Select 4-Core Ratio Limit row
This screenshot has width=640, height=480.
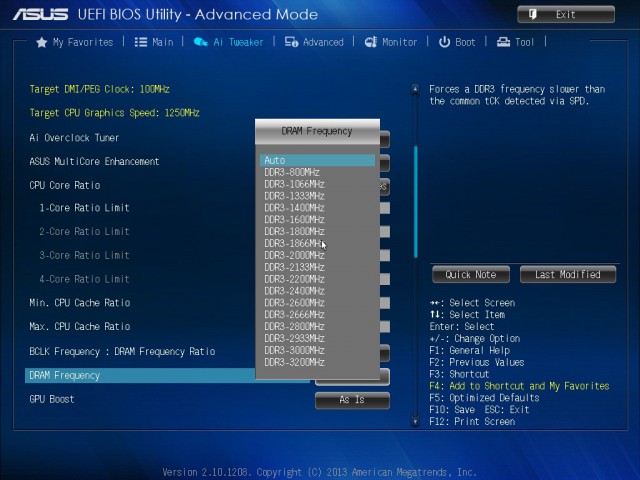(x=84, y=279)
